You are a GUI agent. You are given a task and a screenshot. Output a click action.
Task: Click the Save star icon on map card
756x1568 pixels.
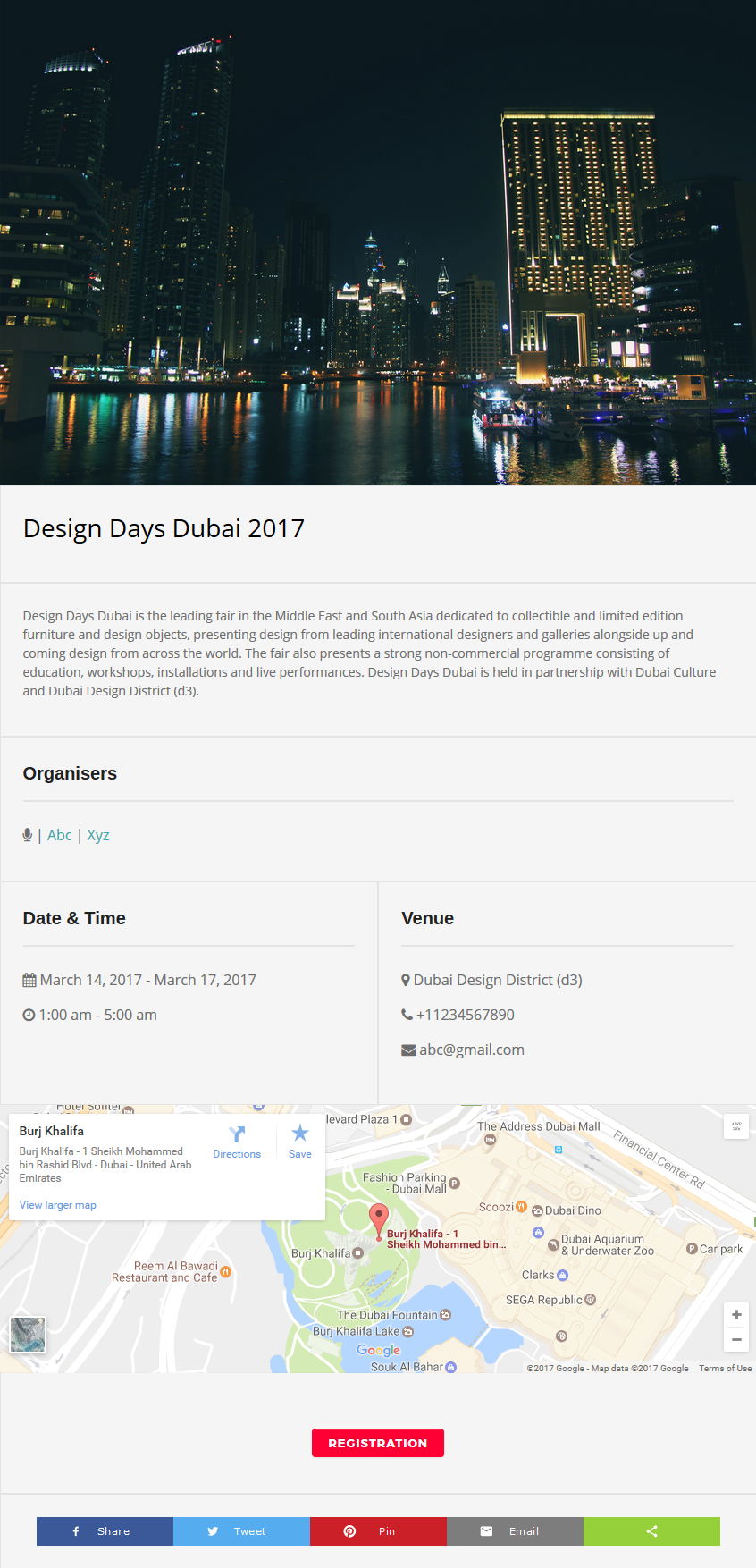pyautogui.click(x=300, y=1134)
